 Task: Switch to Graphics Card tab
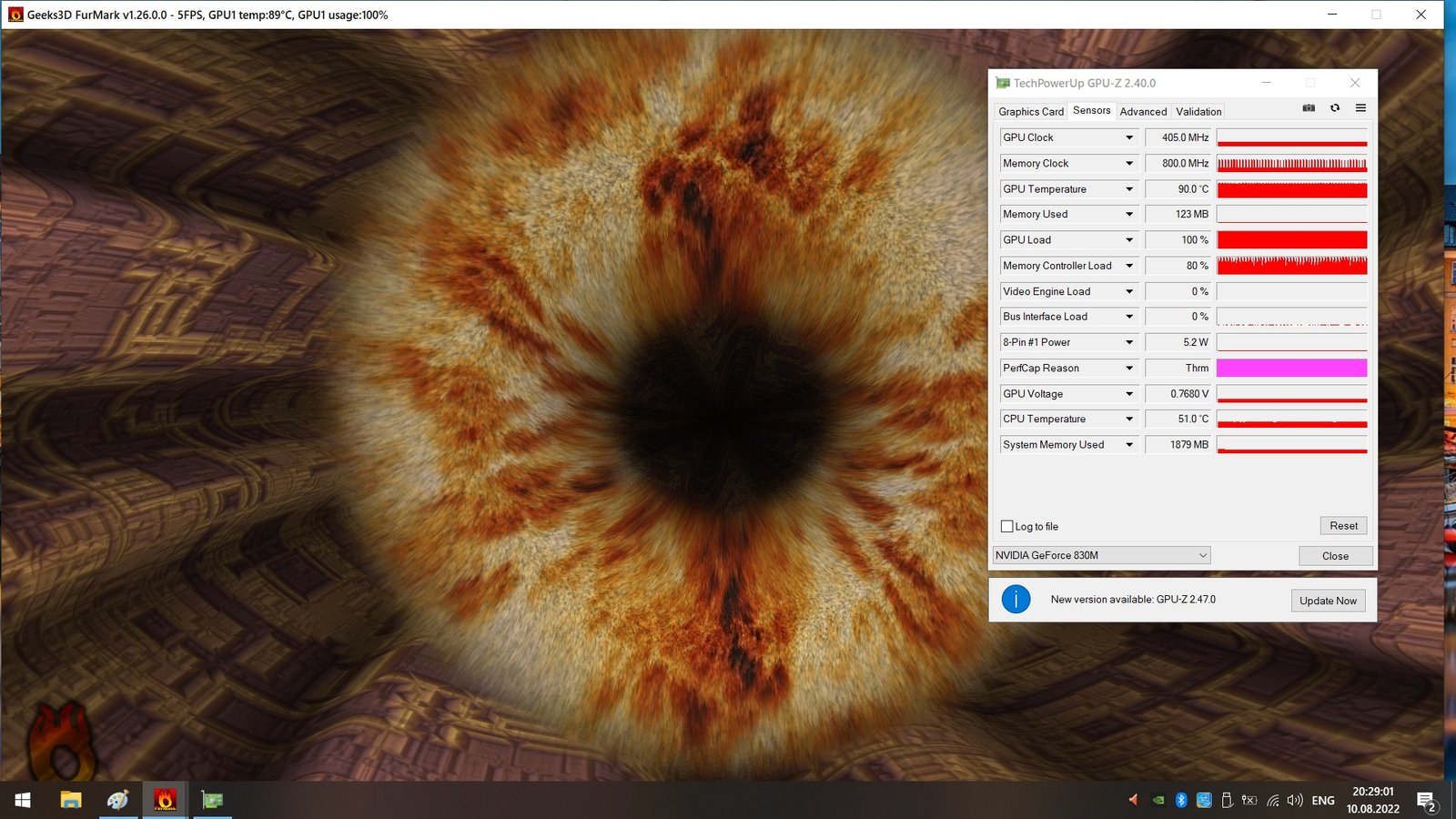point(1030,112)
